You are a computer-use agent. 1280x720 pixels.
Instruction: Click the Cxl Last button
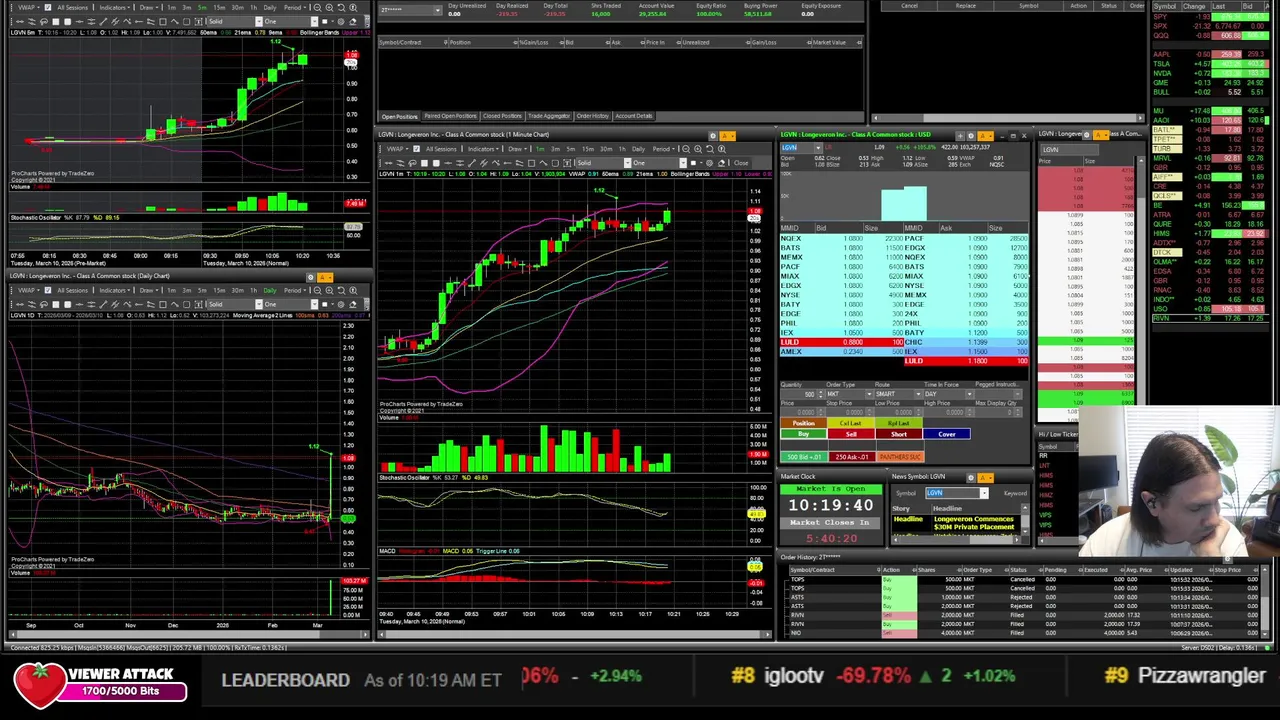[x=851, y=423]
